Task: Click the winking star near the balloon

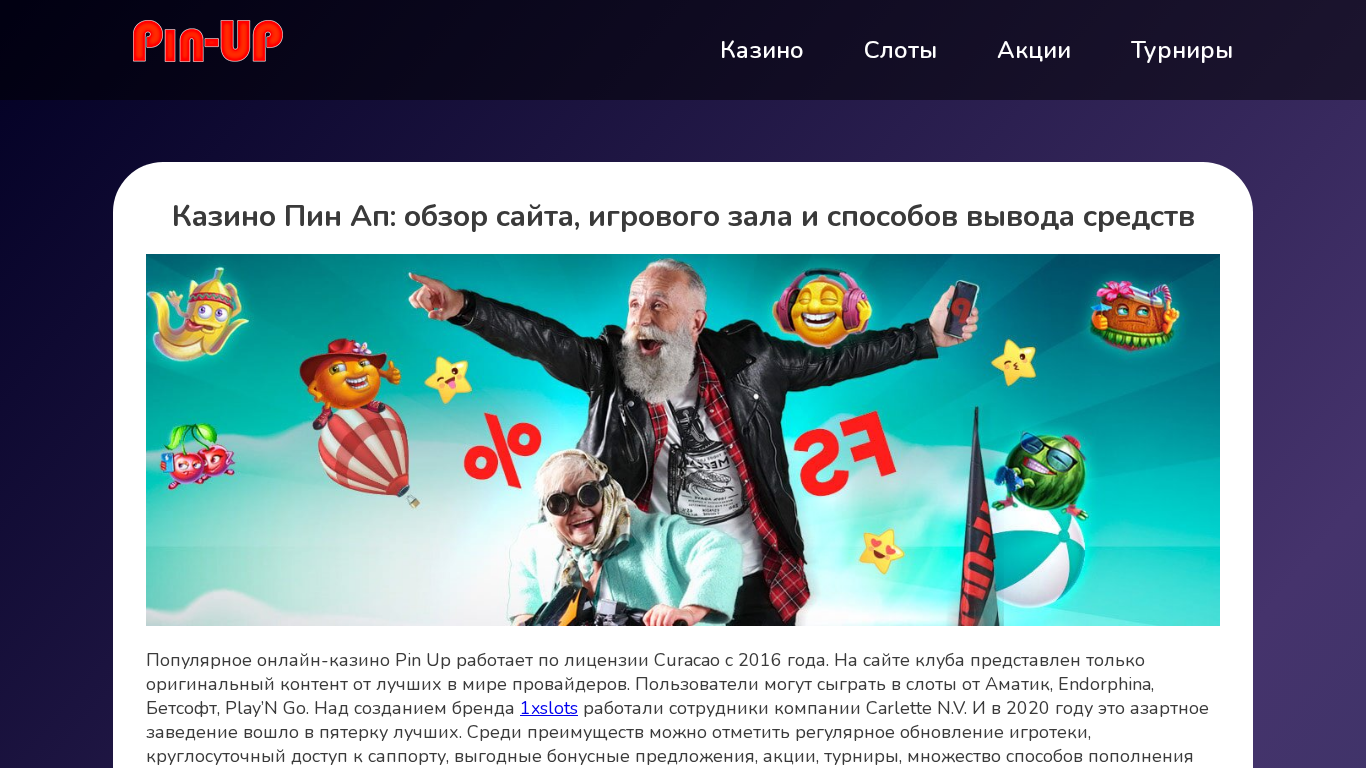Action: click(448, 379)
